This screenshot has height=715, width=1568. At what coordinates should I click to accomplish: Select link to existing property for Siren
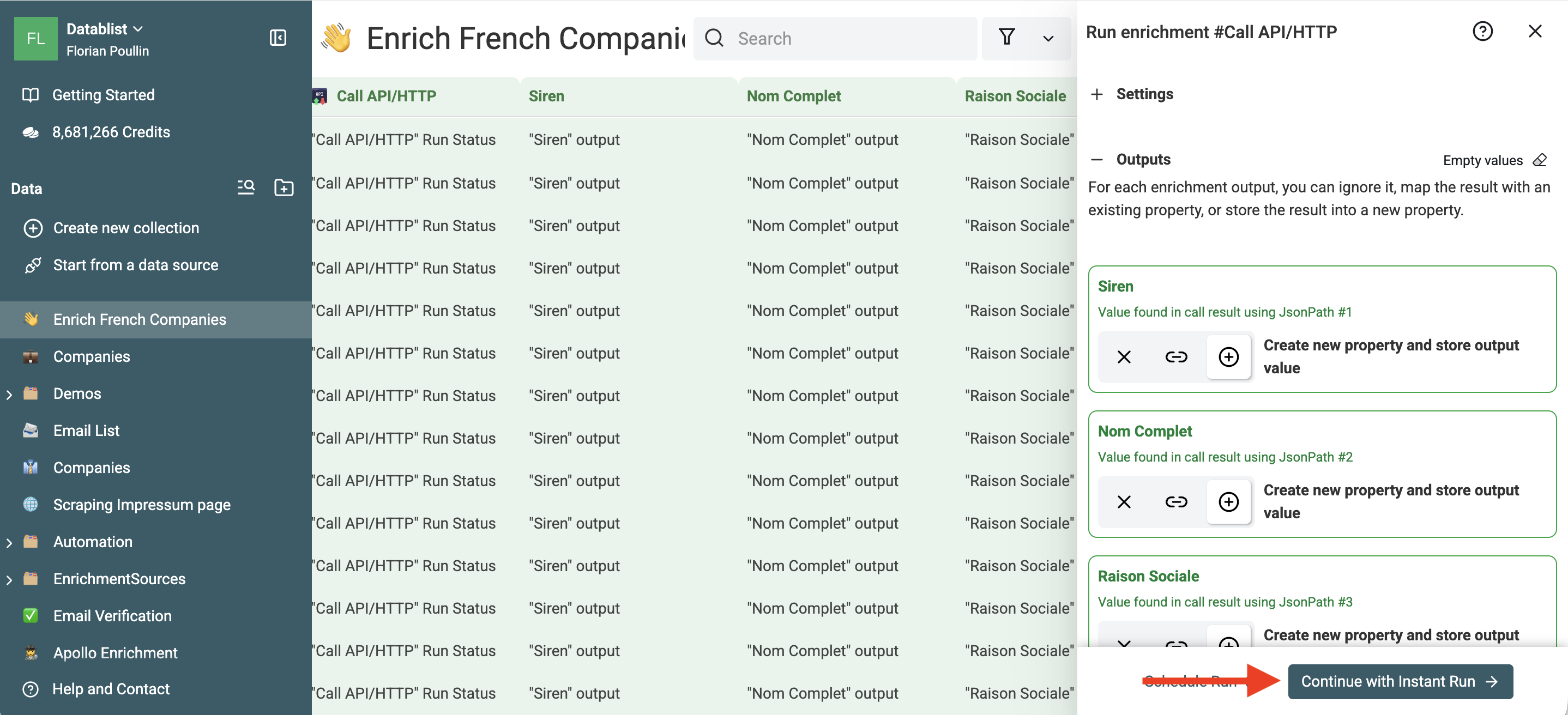coord(1176,356)
